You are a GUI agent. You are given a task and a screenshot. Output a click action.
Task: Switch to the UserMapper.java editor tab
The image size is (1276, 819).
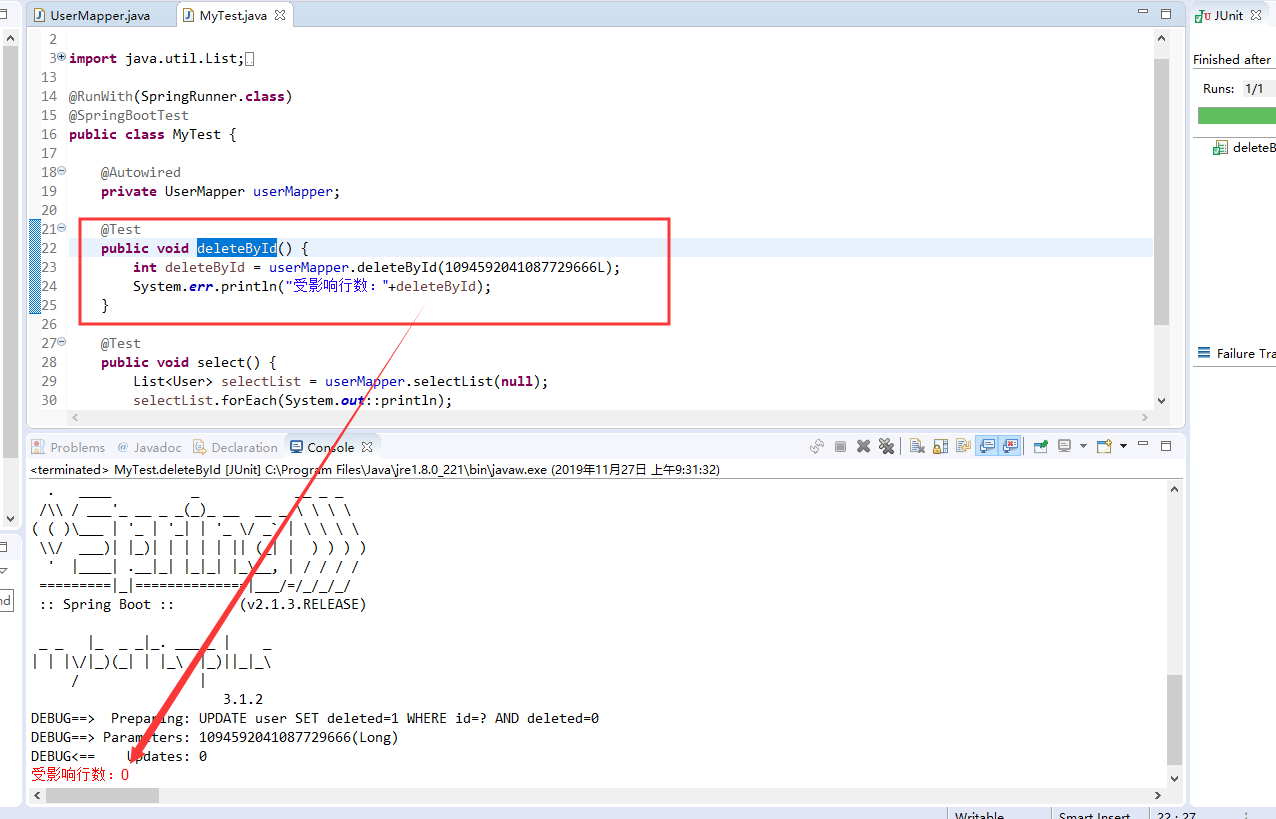(x=91, y=15)
